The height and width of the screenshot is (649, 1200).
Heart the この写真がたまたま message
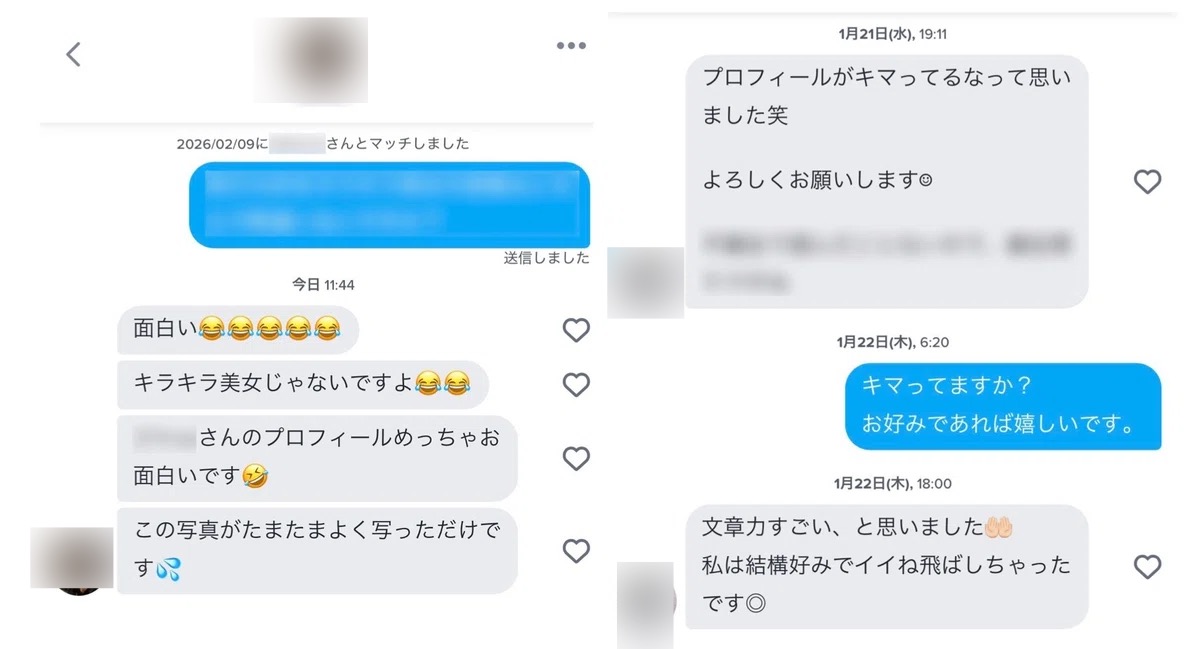(x=576, y=551)
